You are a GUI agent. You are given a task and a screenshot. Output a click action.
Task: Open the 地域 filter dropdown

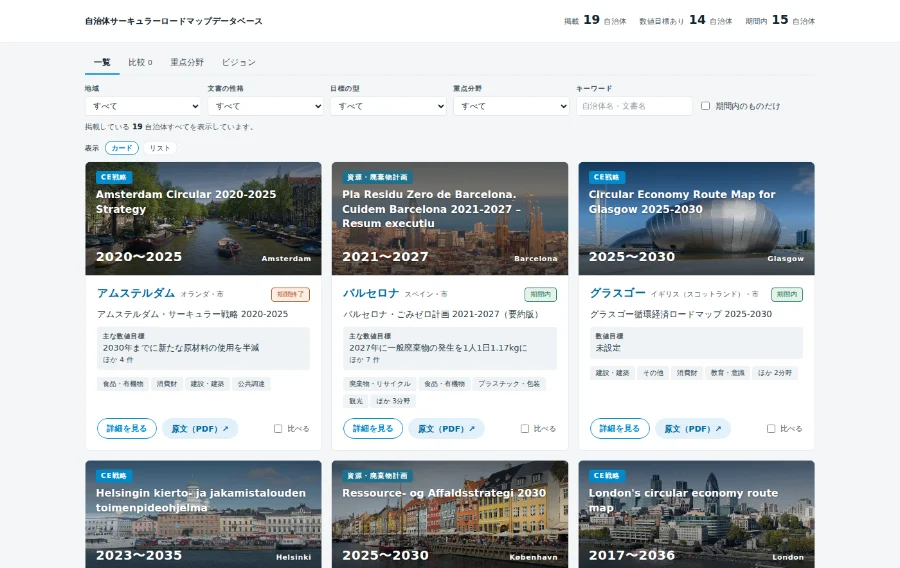pos(143,106)
